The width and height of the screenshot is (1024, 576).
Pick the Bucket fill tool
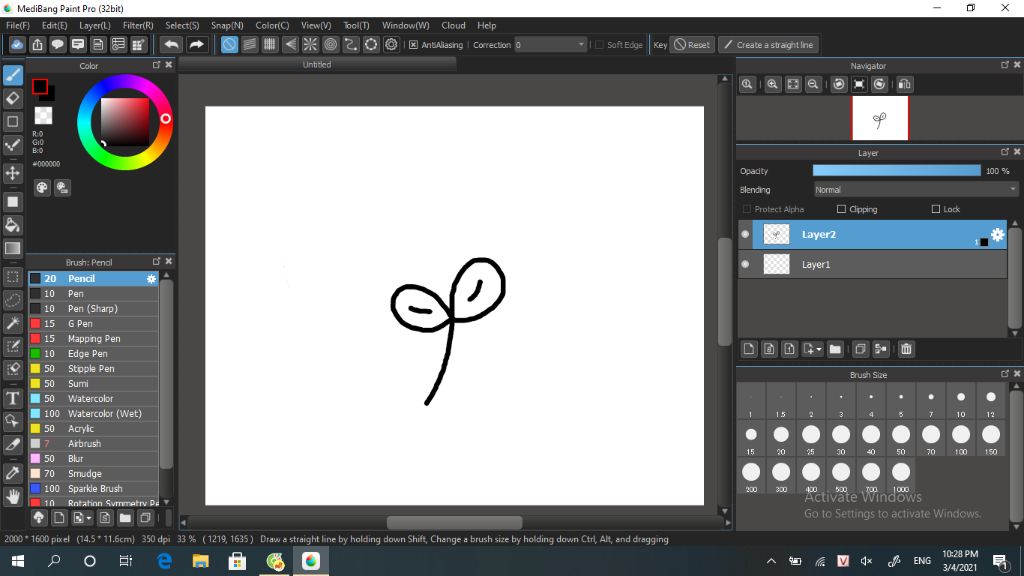click(x=12, y=225)
